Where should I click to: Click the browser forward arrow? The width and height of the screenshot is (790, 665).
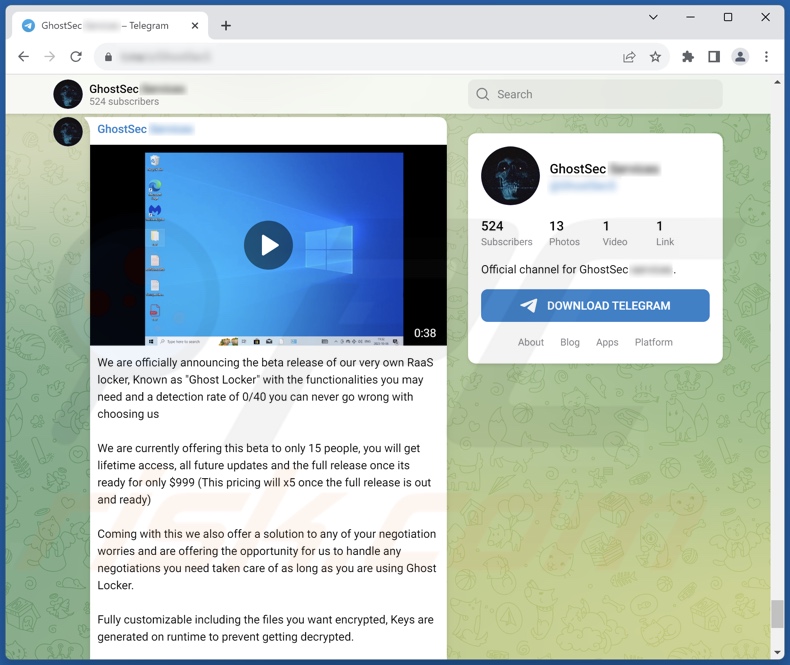(x=49, y=56)
